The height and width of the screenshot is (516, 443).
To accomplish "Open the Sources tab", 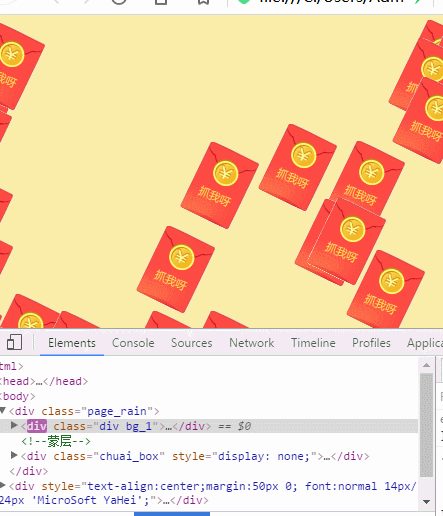I will [191, 343].
